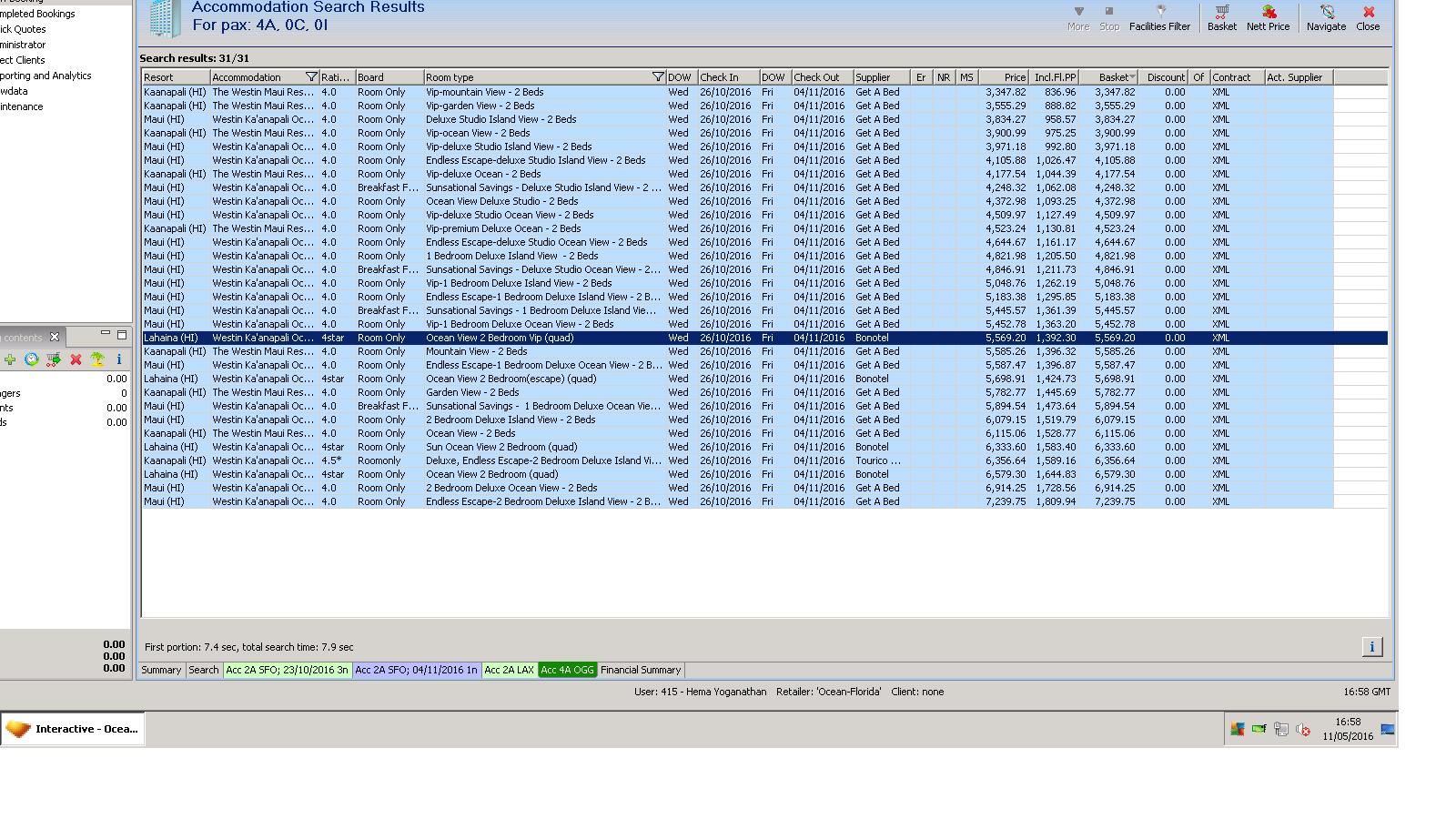Screen dimensions: 1456x819
Task: Select the Sun Ocean View 2 Bedroom (quad) row
Action: (764, 447)
